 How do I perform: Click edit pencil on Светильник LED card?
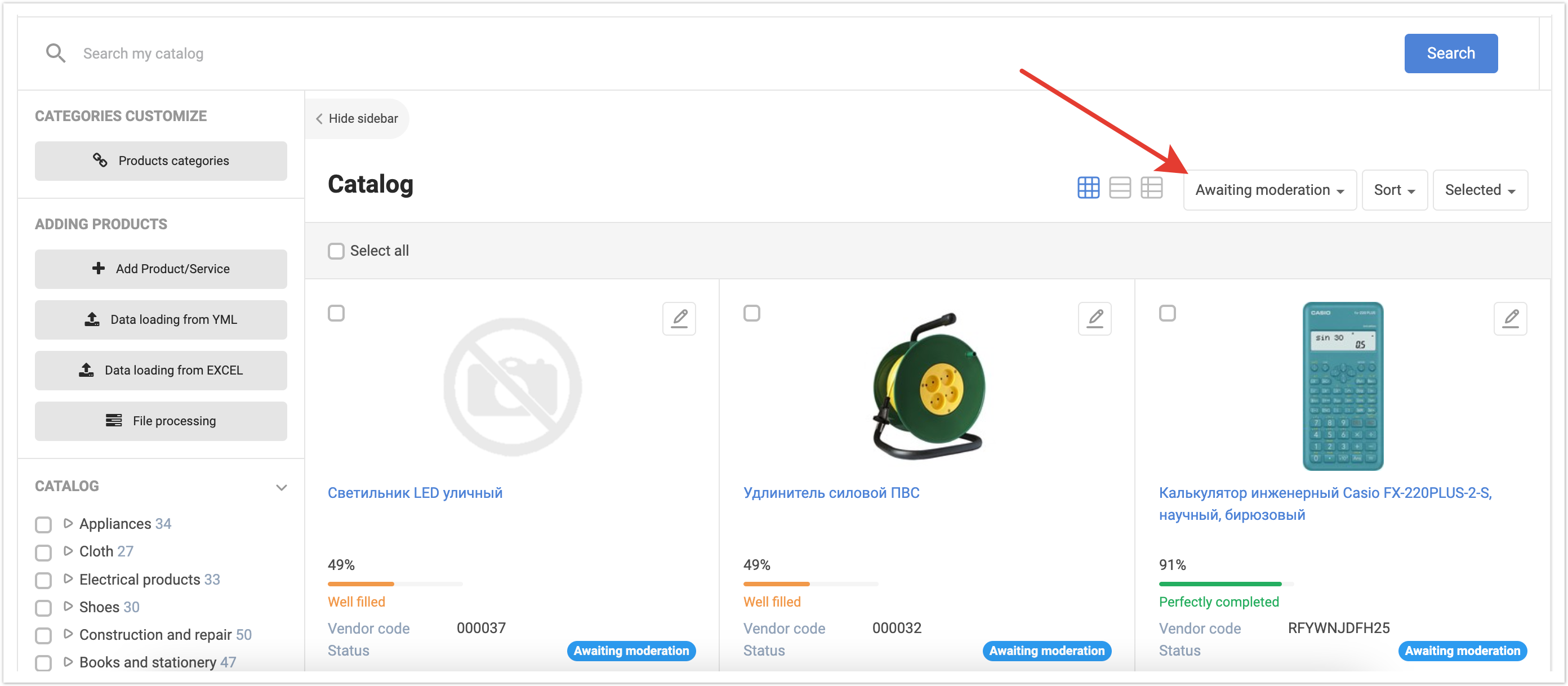coord(679,318)
